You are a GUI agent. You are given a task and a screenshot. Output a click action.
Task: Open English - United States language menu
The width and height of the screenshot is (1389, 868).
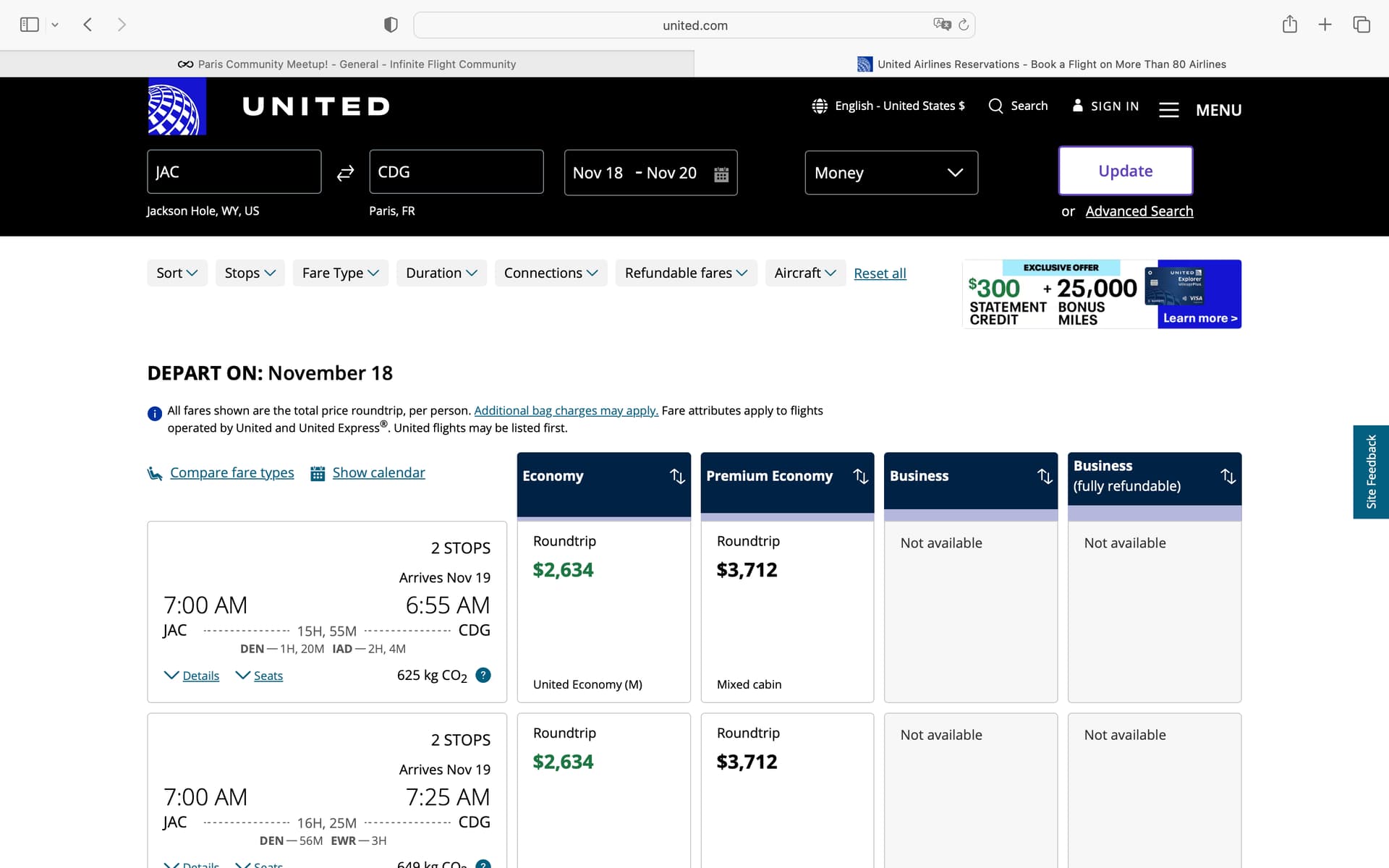(x=888, y=106)
